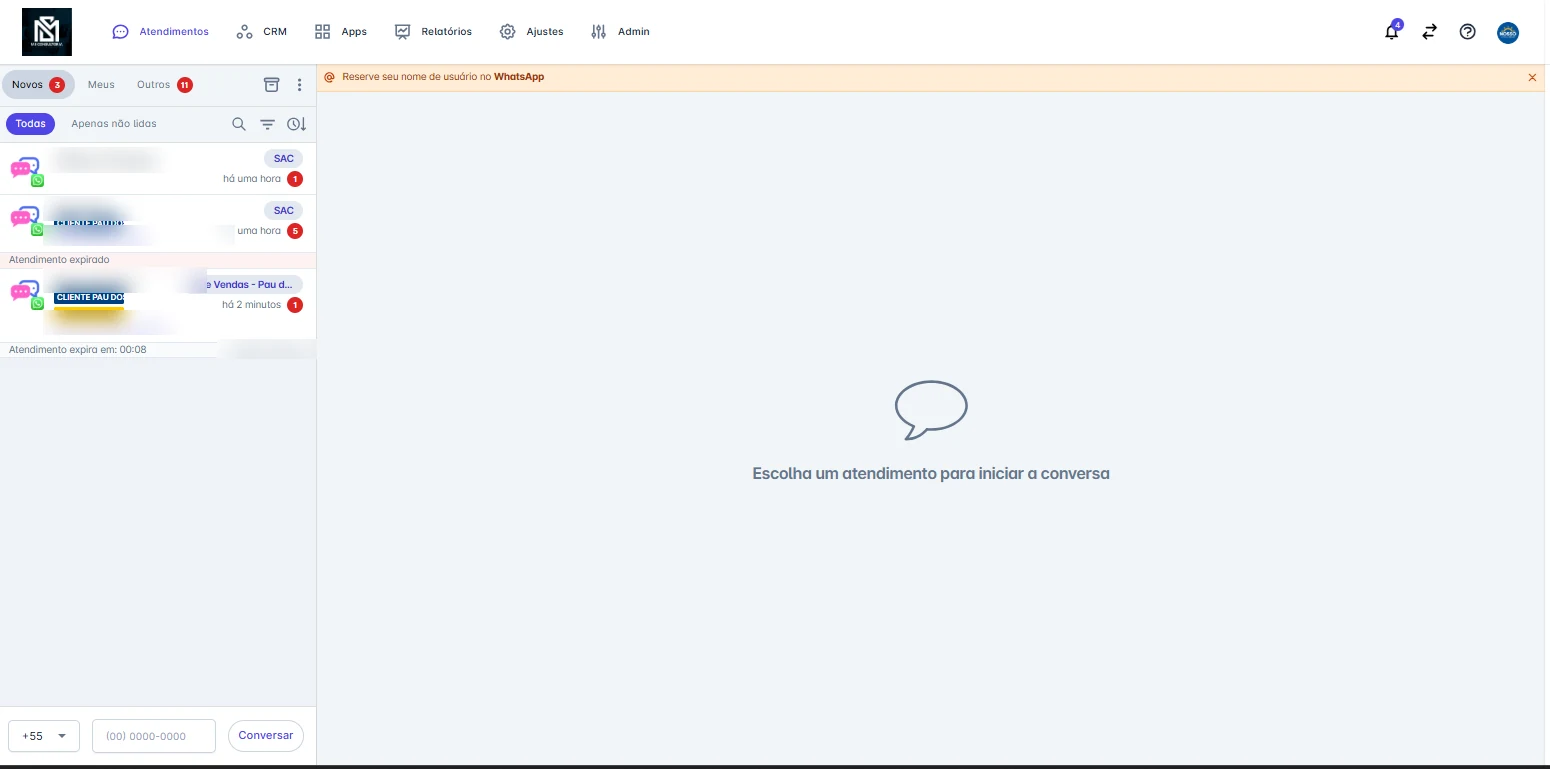
Task: Open the +55 country code dropdown
Action: [44, 736]
